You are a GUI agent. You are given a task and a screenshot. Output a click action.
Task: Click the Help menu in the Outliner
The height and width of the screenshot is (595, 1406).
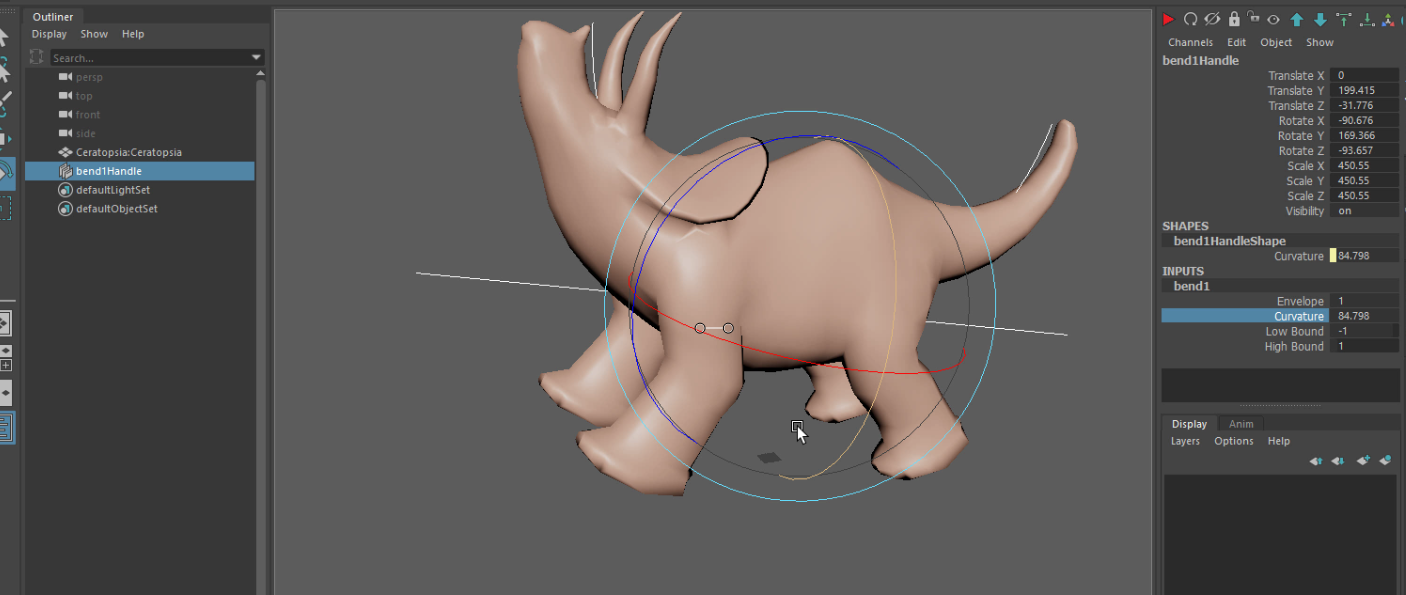point(133,33)
